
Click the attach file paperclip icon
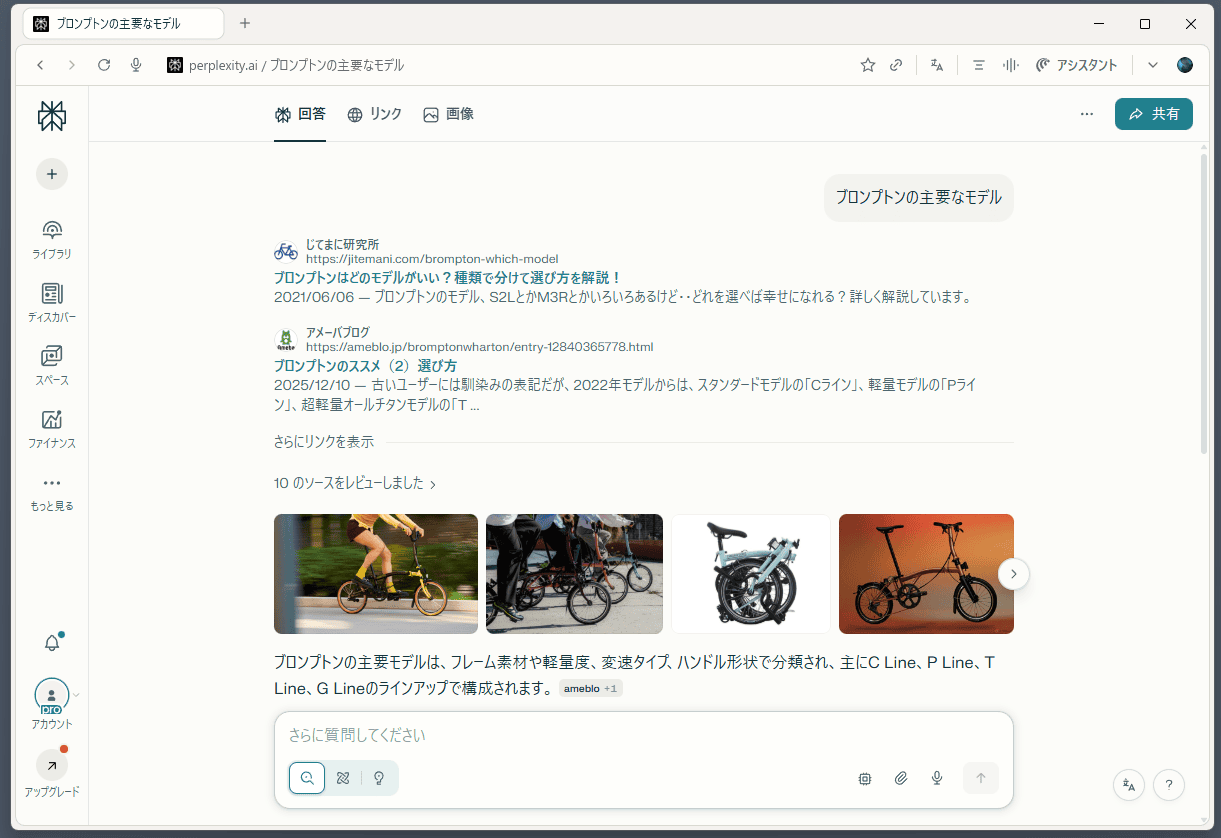click(901, 778)
